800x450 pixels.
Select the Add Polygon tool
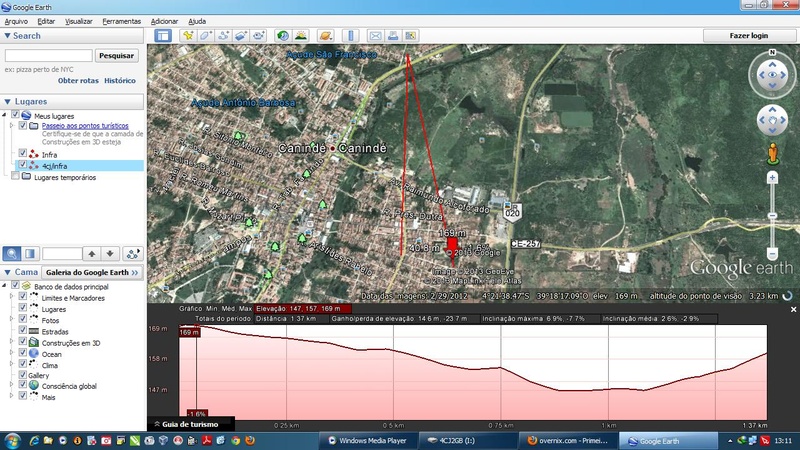(x=205, y=36)
